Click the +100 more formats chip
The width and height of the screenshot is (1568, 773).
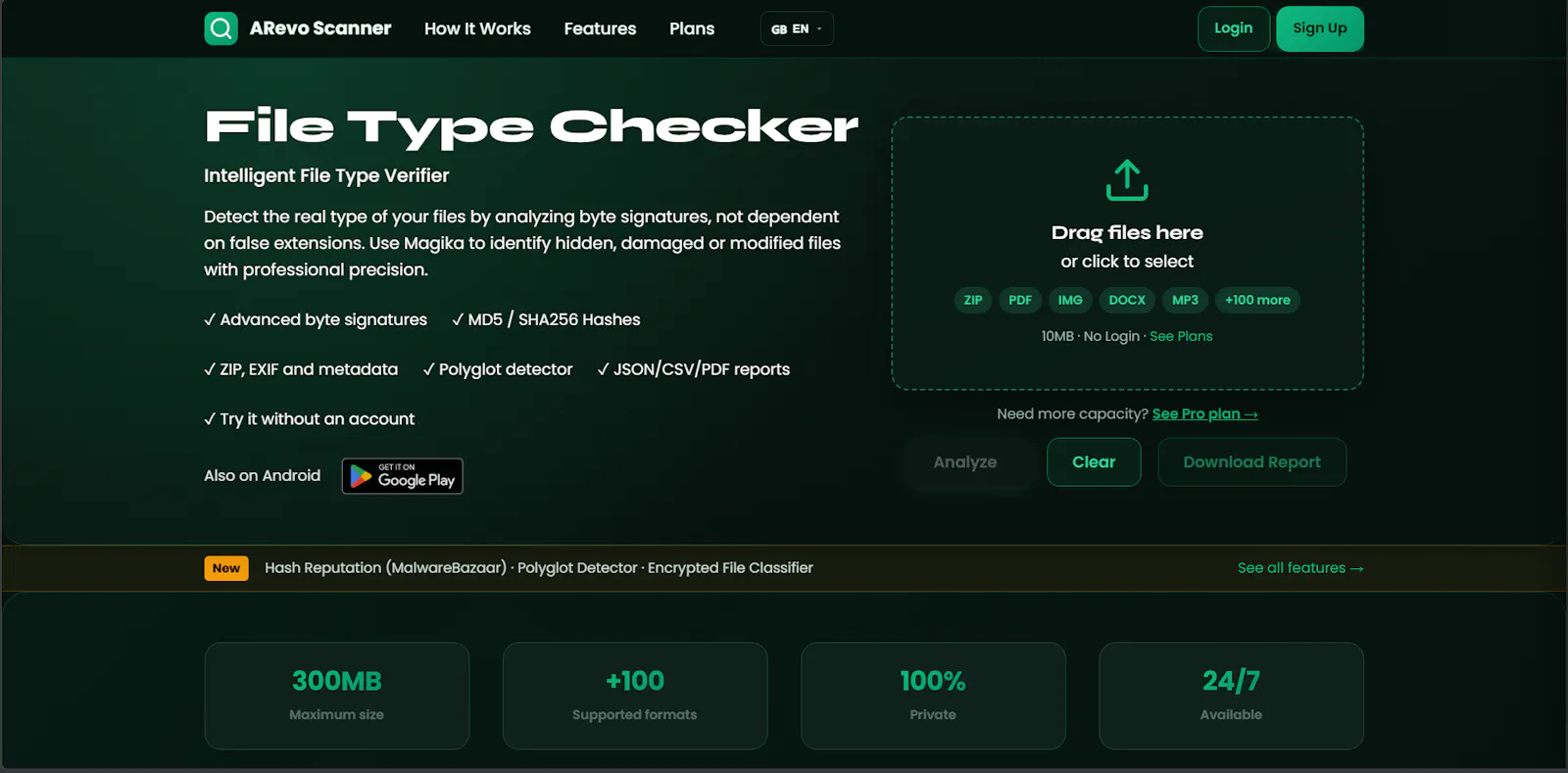tap(1257, 300)
